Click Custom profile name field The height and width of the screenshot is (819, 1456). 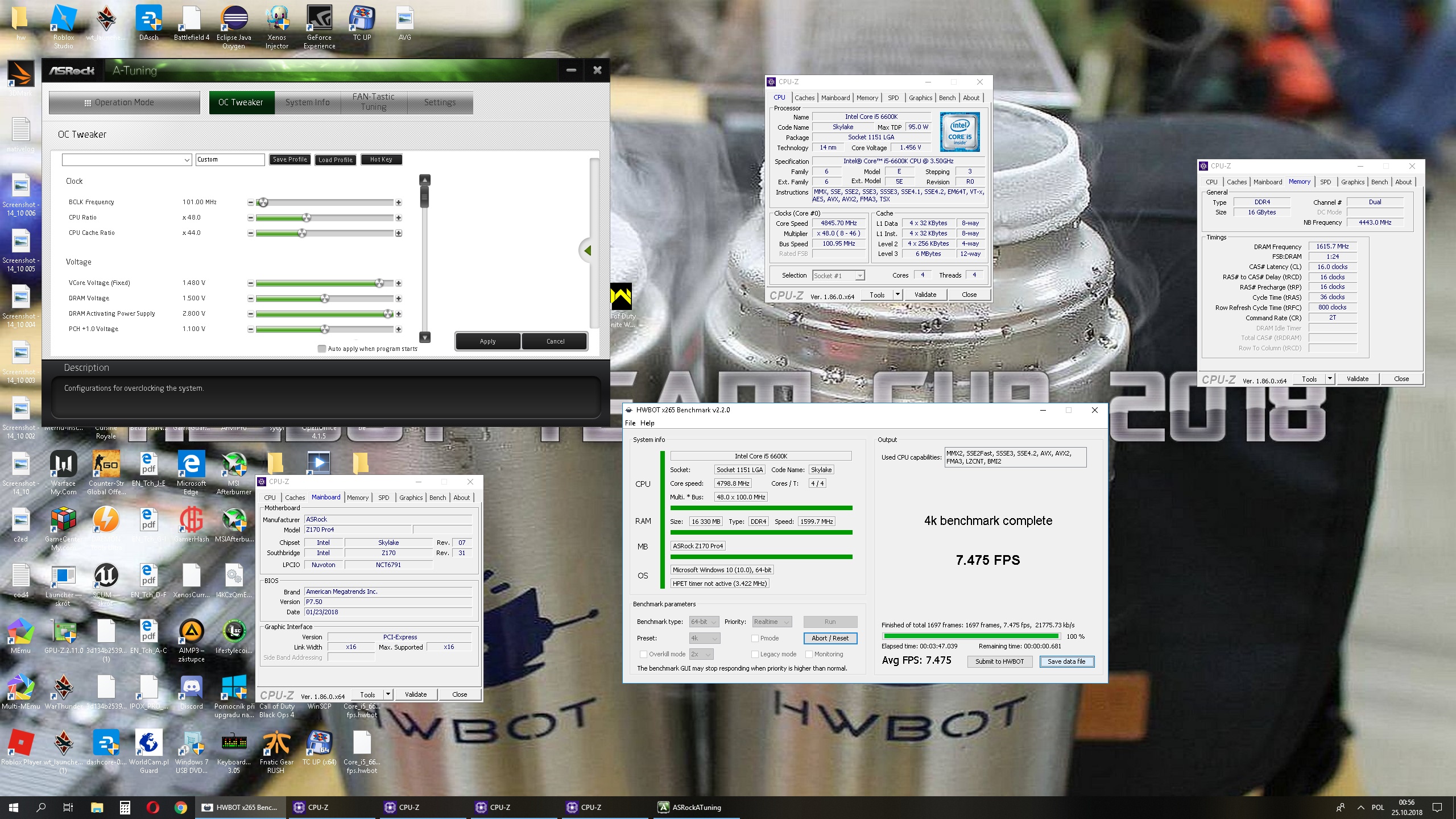[x=230, y=160]
